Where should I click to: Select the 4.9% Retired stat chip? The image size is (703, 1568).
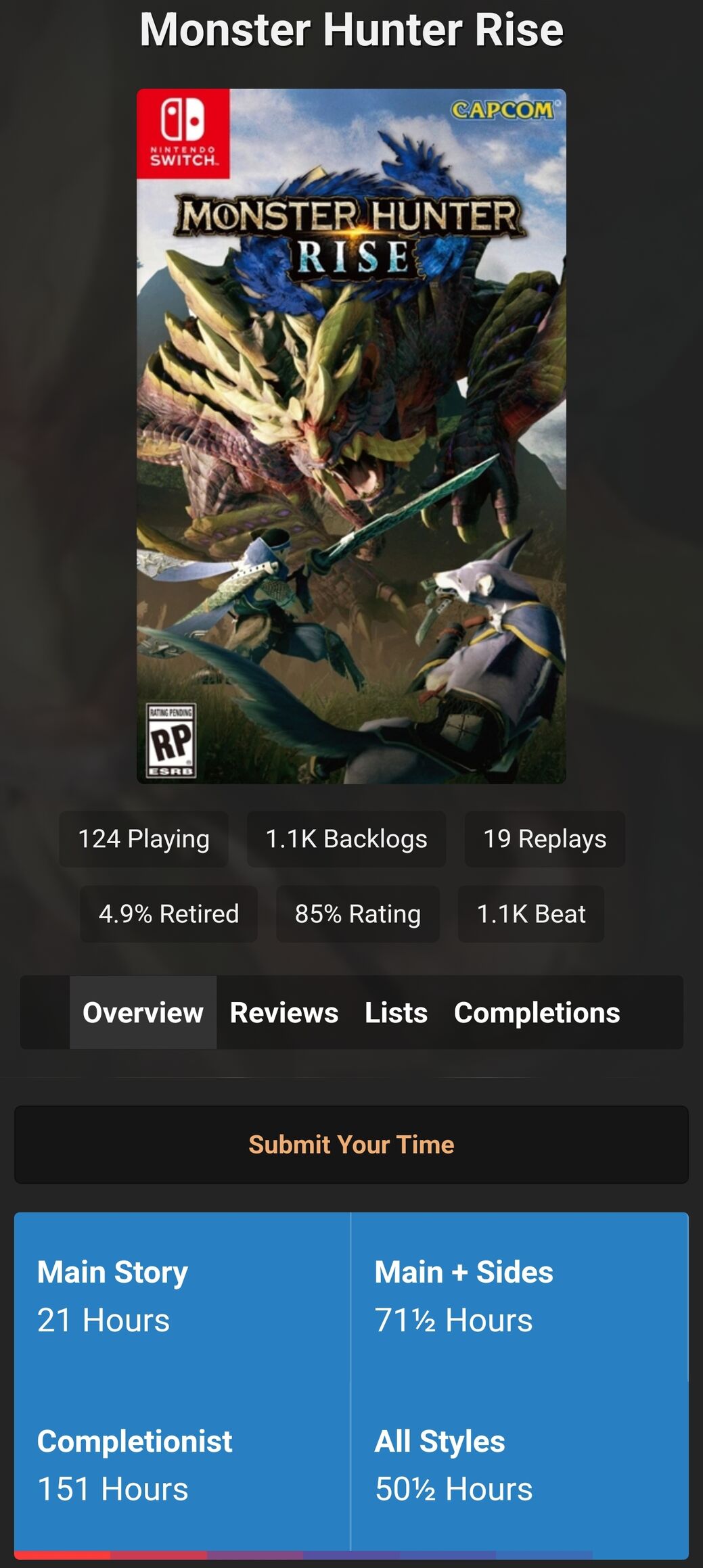(x=168, y=914)
